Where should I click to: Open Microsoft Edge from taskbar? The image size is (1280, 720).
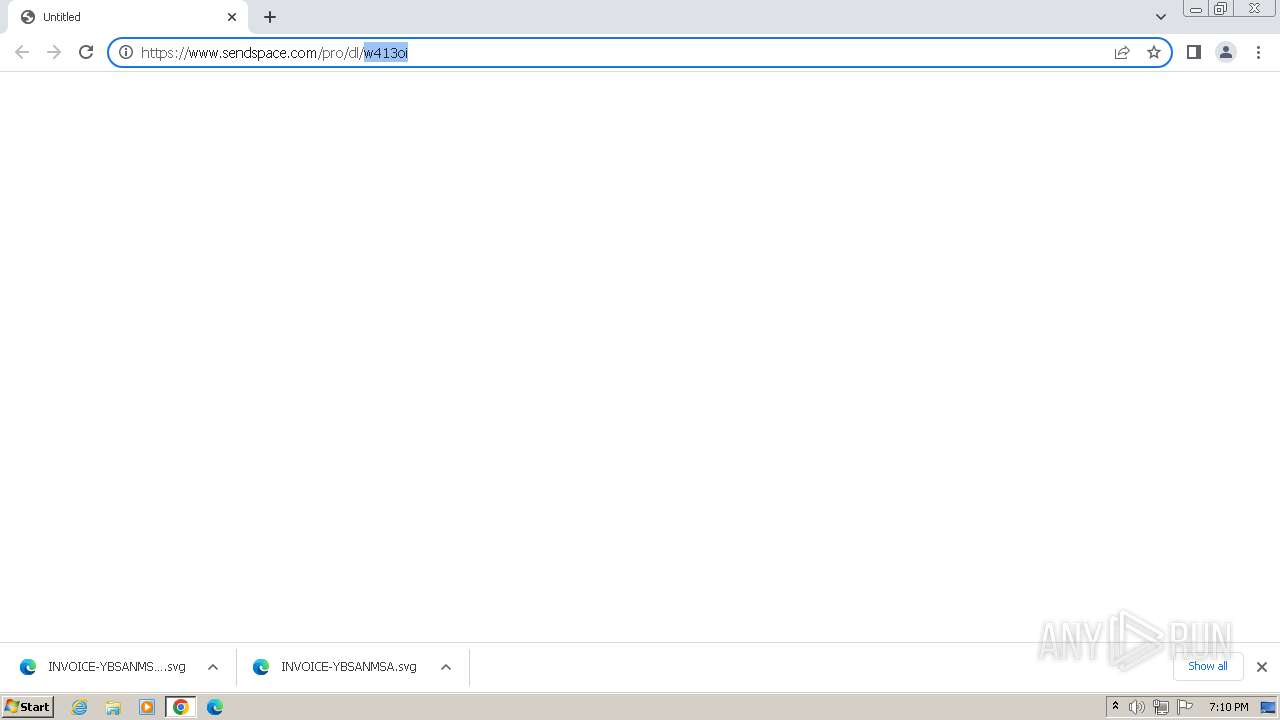tap(215, 707)
